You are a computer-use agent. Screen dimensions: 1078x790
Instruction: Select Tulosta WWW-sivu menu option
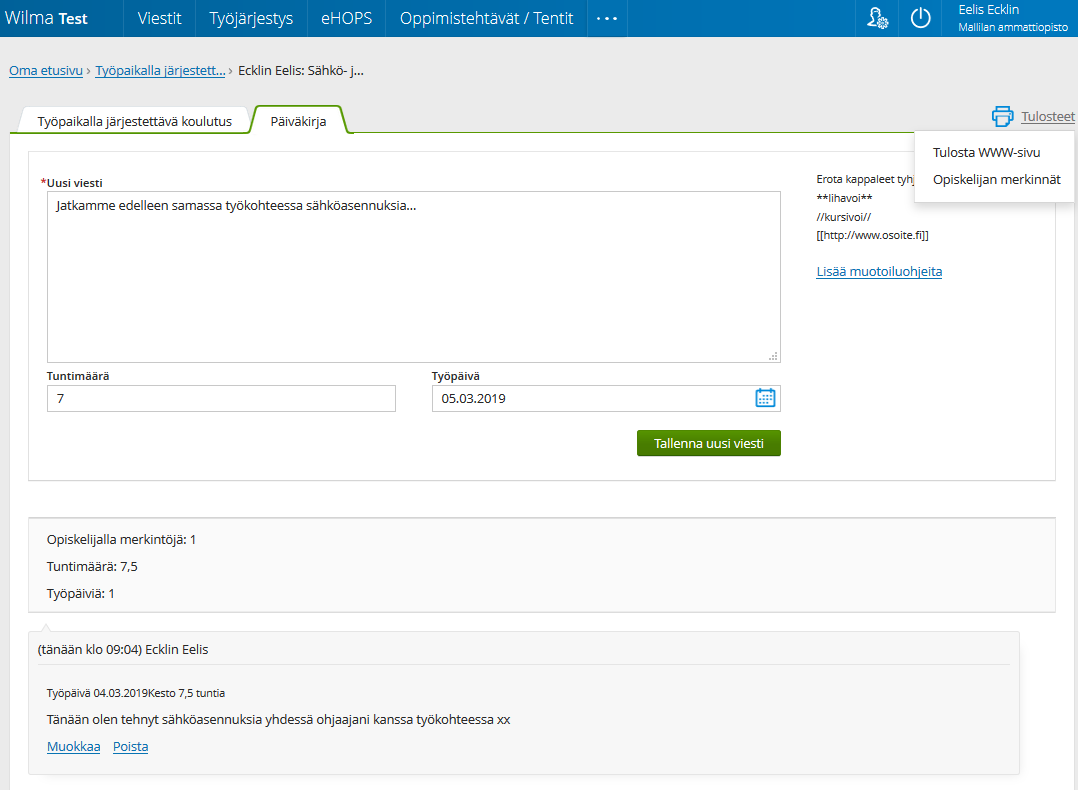point(986,153)
